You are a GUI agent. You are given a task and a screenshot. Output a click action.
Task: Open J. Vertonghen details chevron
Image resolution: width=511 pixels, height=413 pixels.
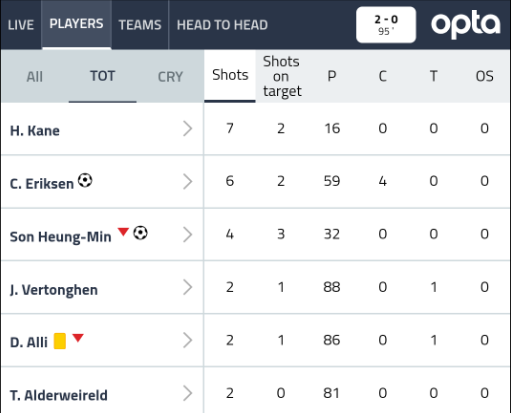point(188,287)
